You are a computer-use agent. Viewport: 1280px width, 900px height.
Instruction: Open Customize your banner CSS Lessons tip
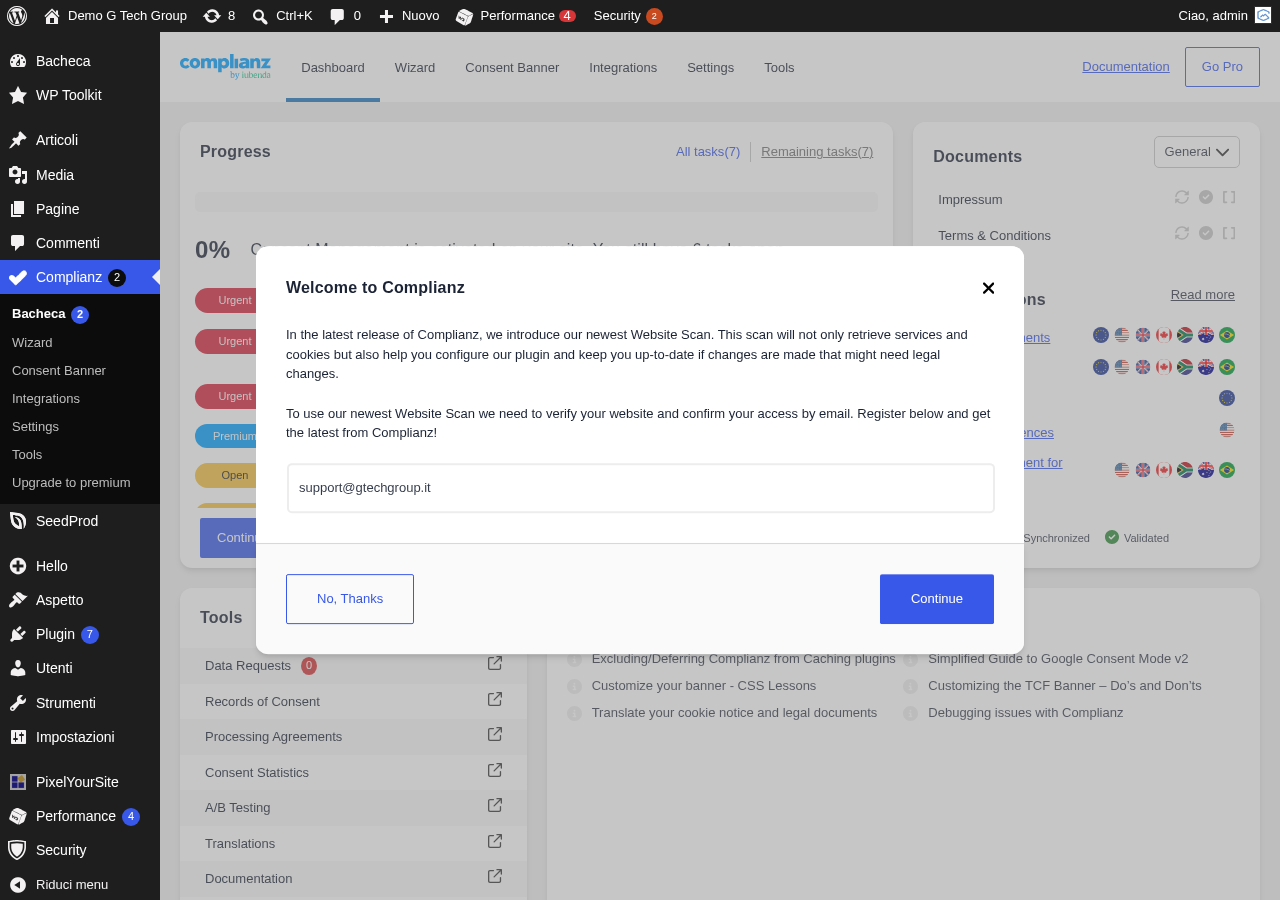click(x=704, y=686)
